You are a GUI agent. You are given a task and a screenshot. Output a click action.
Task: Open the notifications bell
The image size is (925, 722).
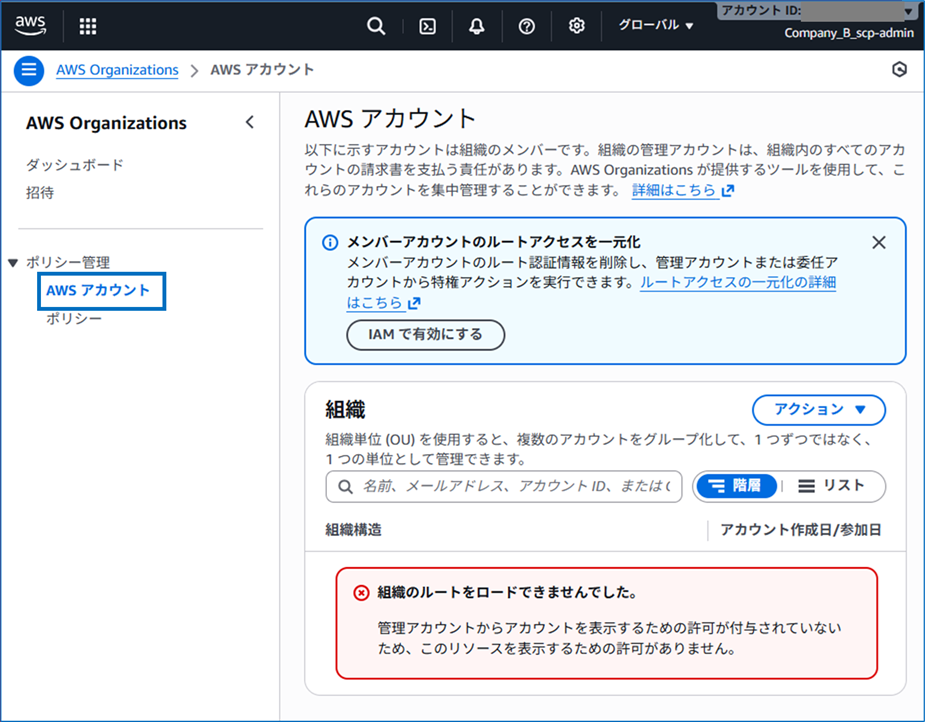[x=476, y=26]
